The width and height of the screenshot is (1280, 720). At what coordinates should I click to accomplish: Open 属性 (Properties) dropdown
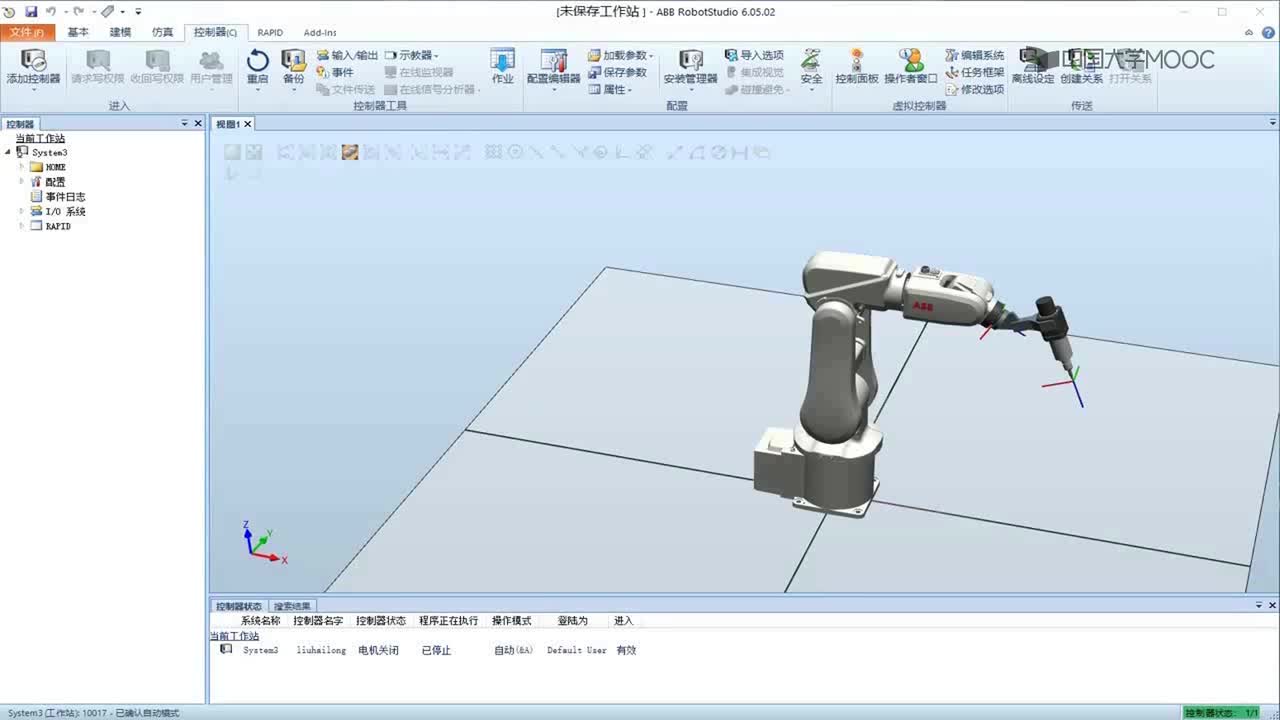coord(610,89)
